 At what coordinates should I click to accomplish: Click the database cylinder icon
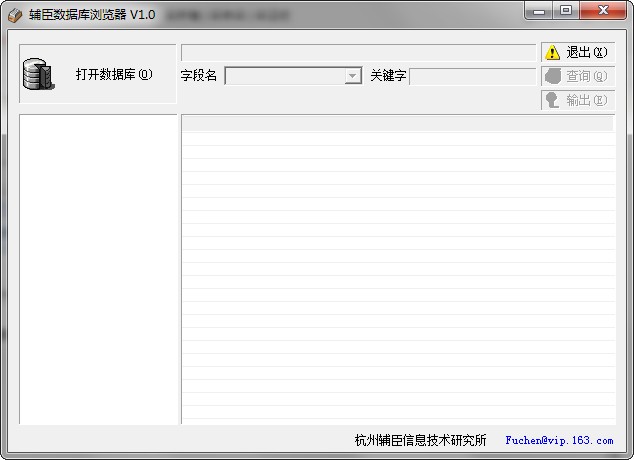point(38,74)
